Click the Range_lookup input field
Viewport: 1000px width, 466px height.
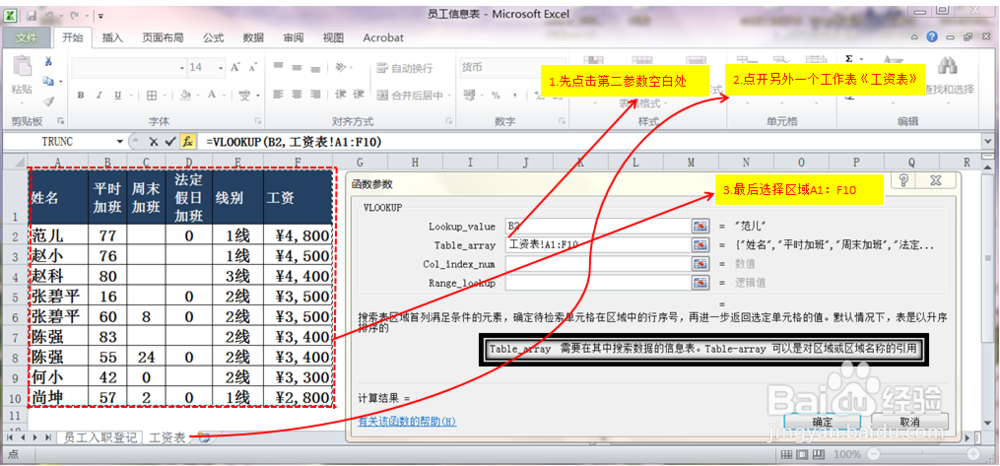[598, 282]
